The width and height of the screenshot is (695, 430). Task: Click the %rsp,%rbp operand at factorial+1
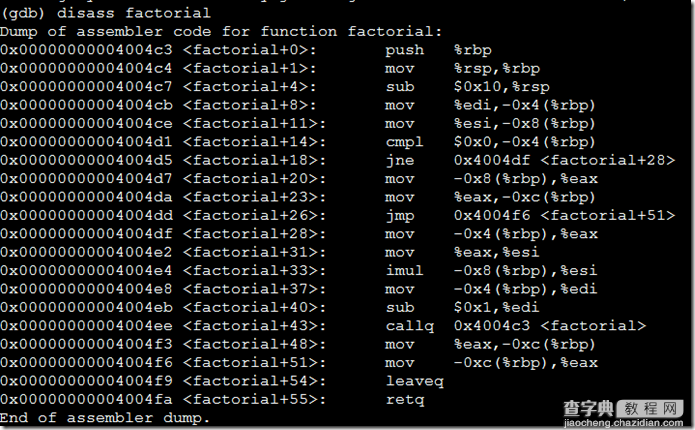point(497,68)
